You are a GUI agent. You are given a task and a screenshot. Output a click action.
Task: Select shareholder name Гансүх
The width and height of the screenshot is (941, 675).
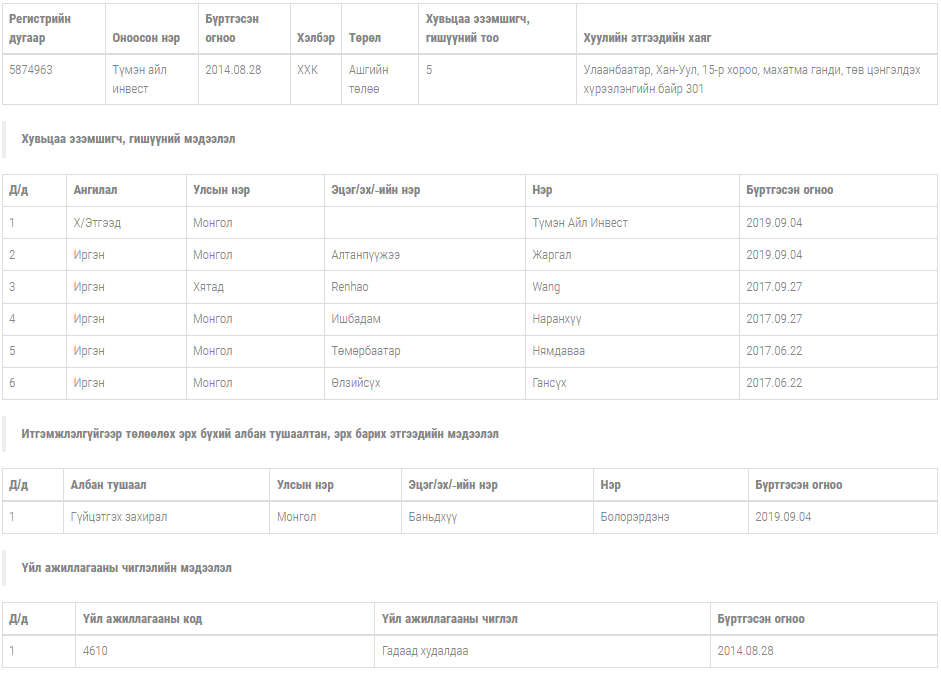click(x=550, y=383)
